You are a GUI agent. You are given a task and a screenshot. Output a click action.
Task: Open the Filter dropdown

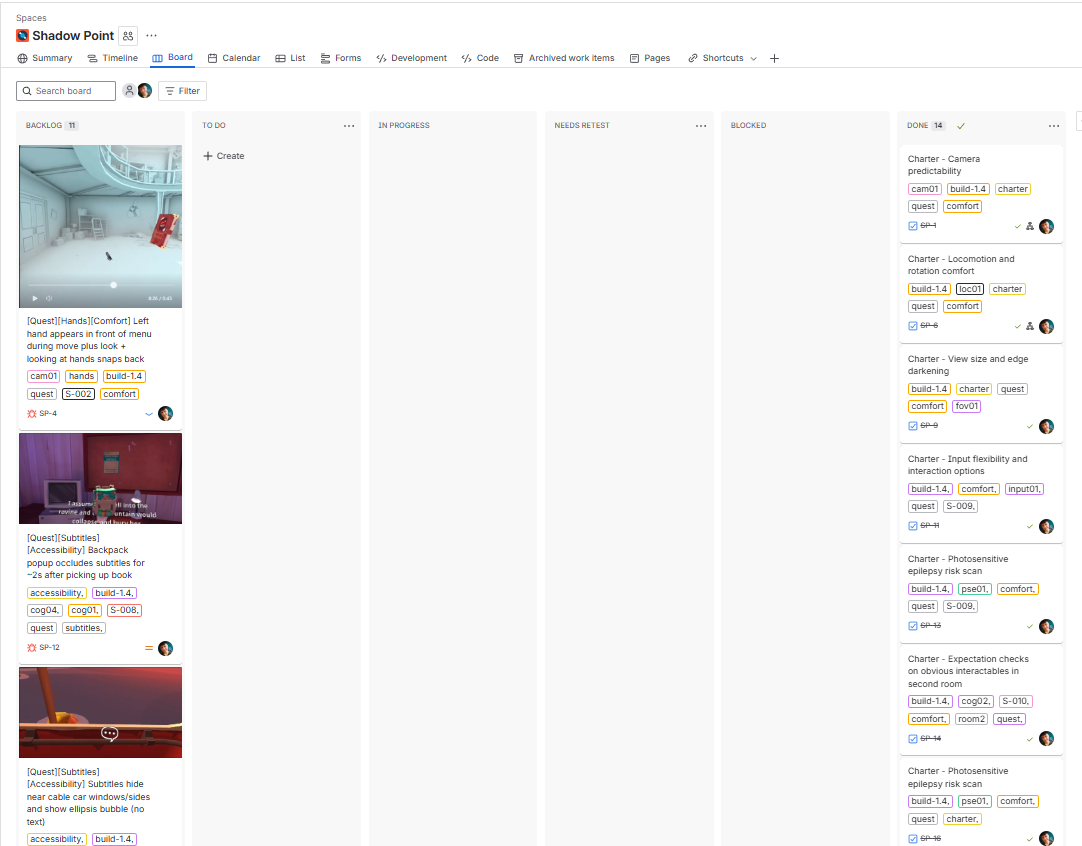point(182,91)
